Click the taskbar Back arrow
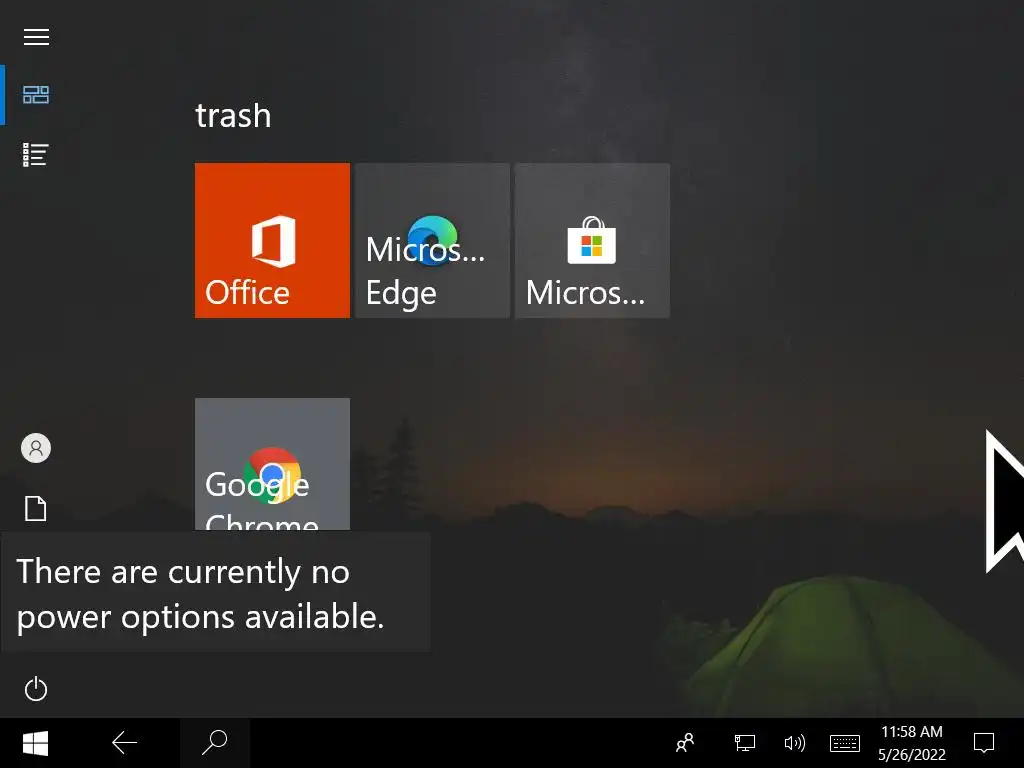 point(124,743)
